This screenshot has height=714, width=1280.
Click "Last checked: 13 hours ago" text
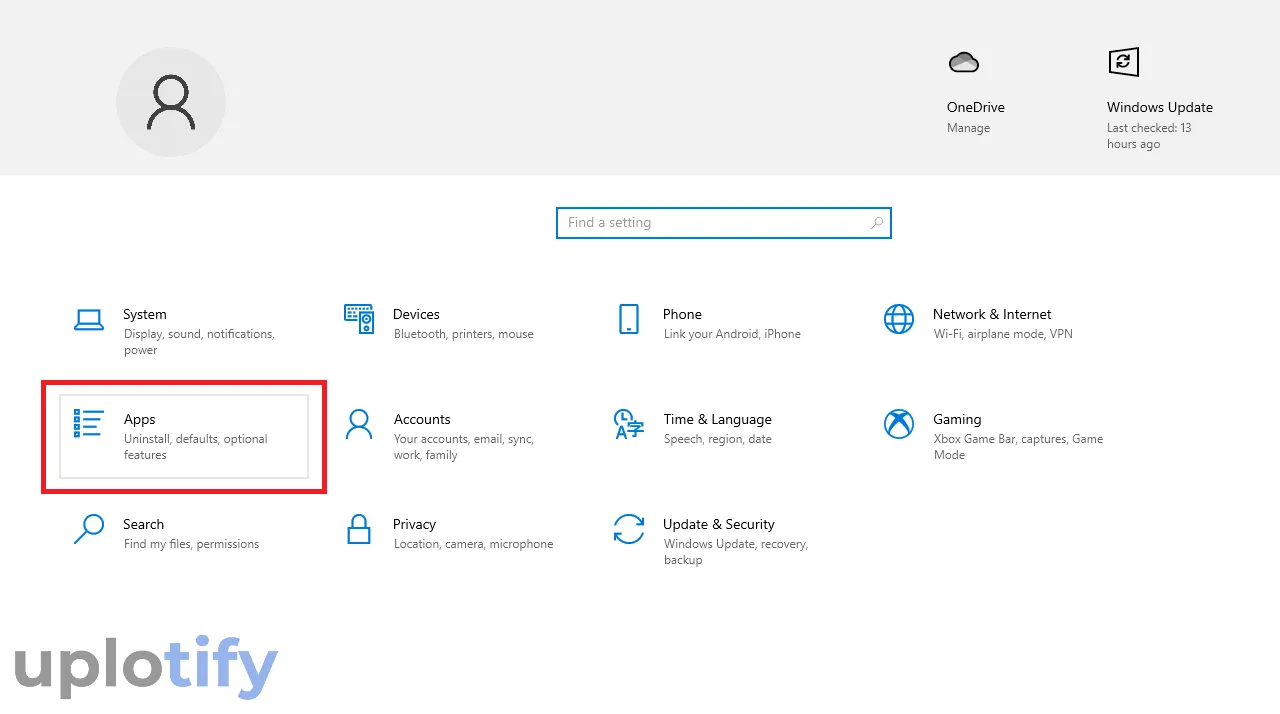click(x=1149, y=136)
